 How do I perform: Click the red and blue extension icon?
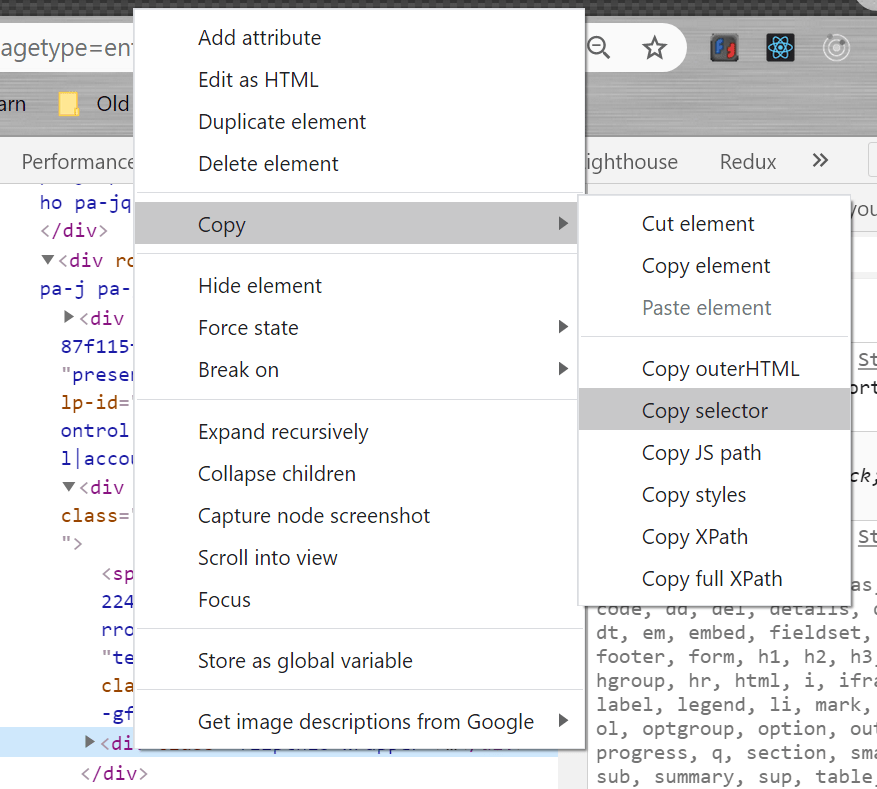click(x=724, y=47)
